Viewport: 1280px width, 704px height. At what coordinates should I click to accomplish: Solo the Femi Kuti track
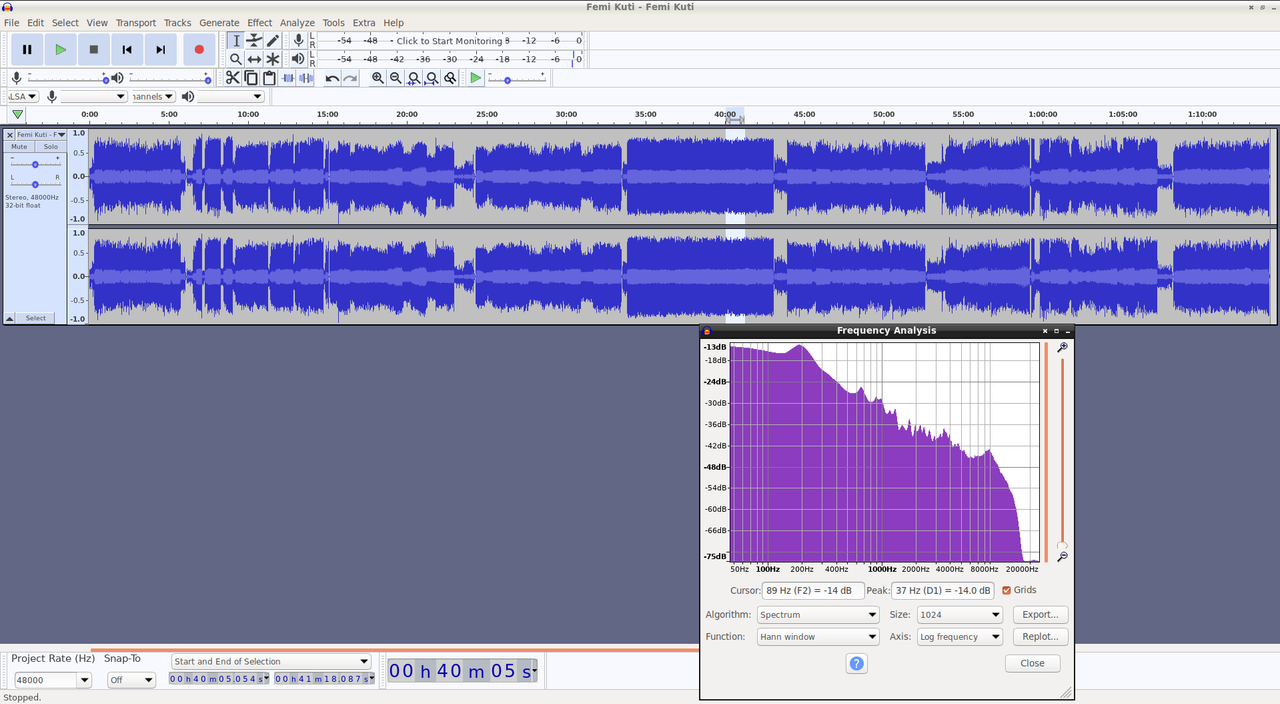(x=50, y=146)
